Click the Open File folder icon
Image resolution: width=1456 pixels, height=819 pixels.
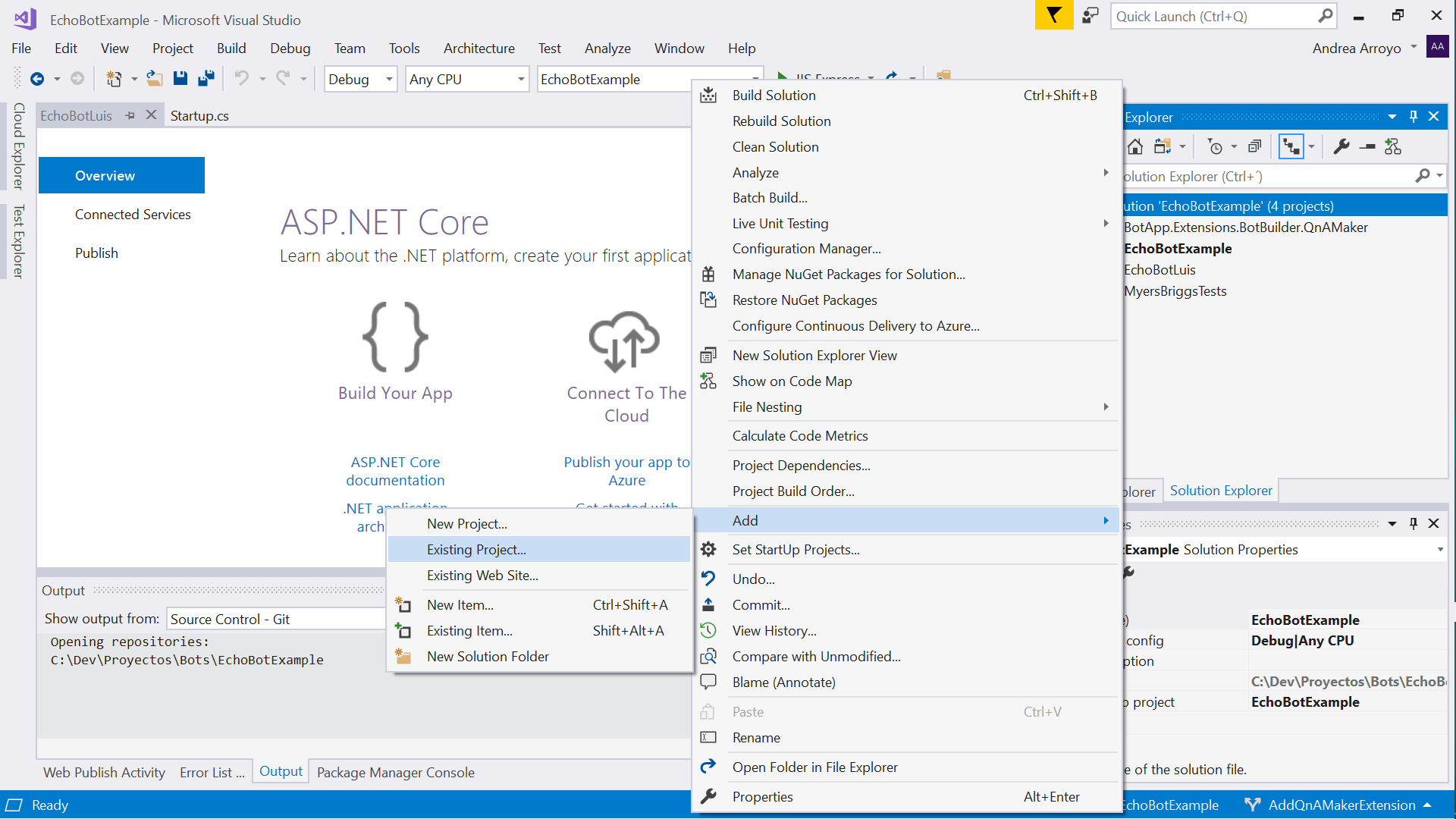click(x=155, y=79)
